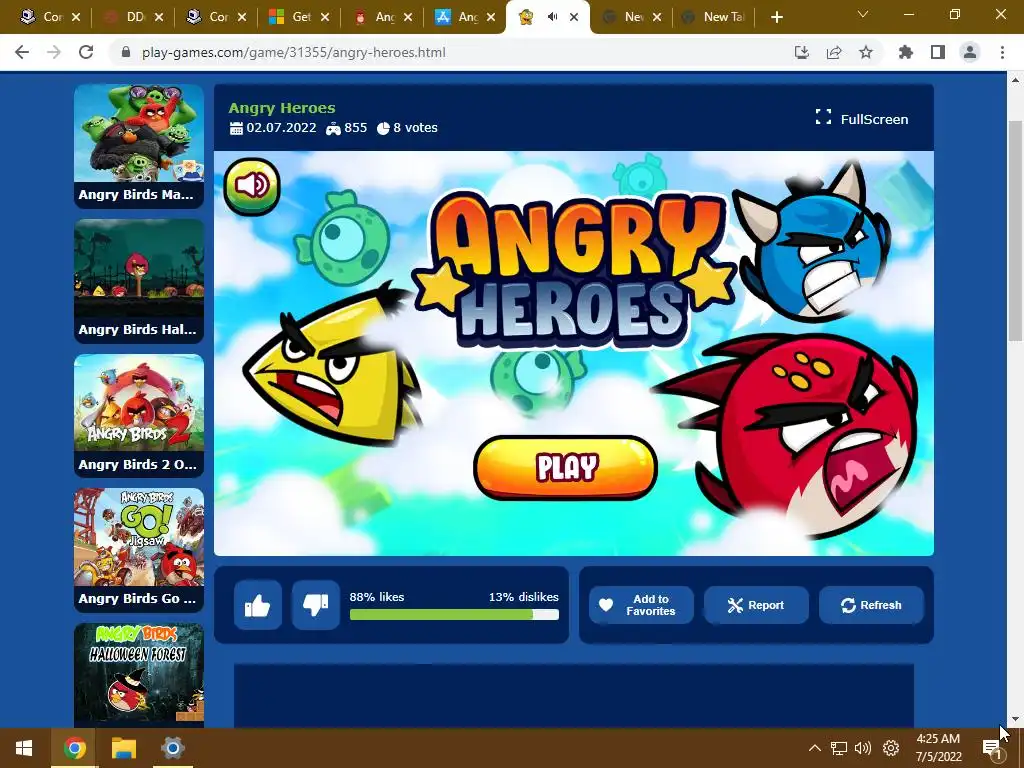Open the volume control tray icon

pos(863,748)
